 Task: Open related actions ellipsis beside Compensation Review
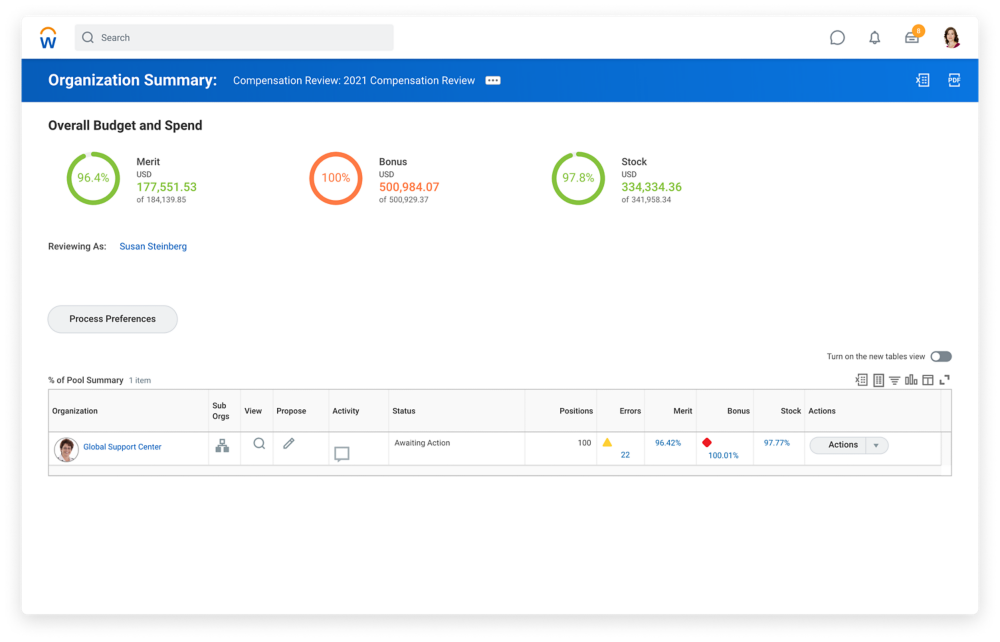pyautogui.click(x=493, y=81)
